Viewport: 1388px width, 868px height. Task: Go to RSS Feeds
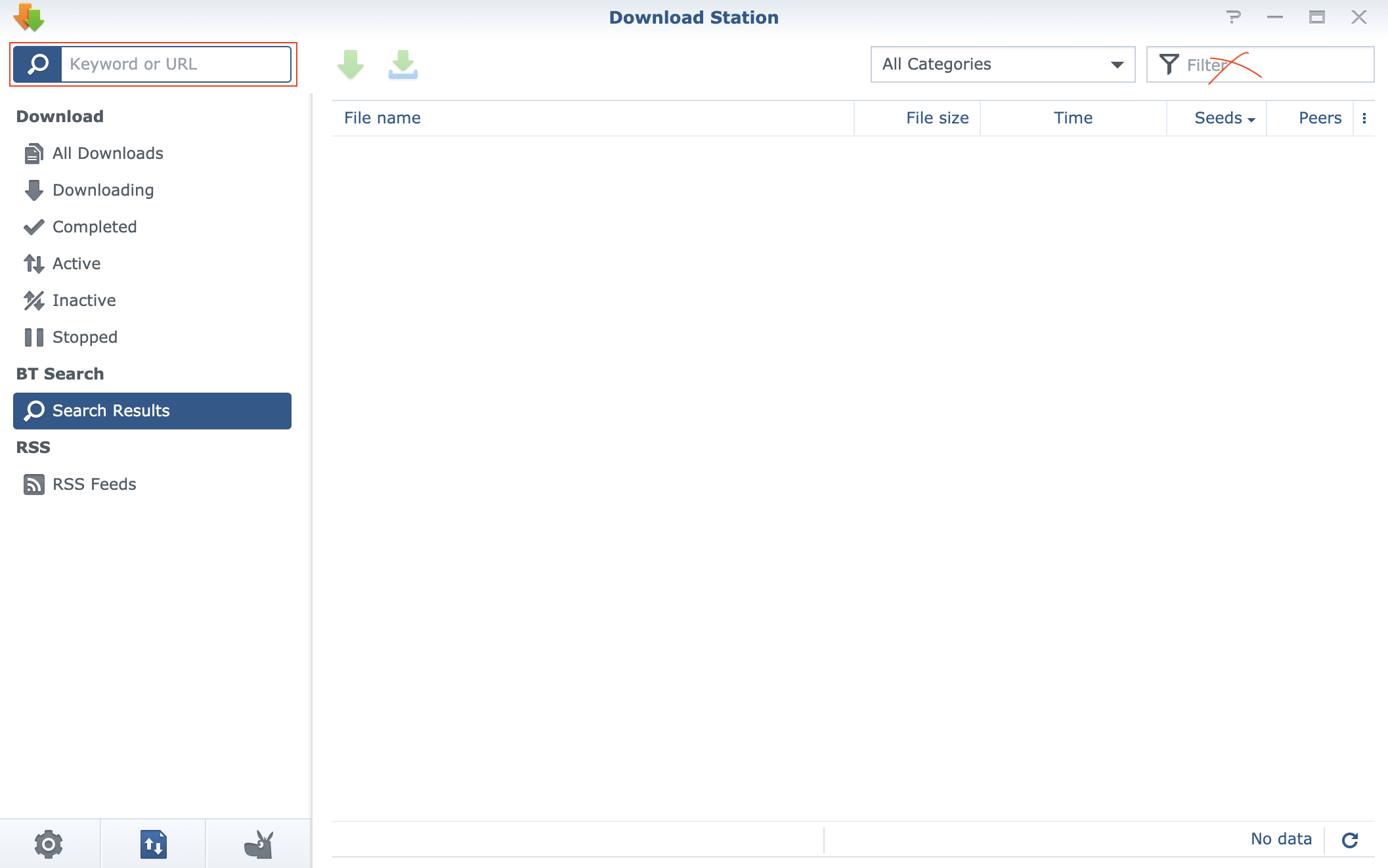[x=94, y=484]
